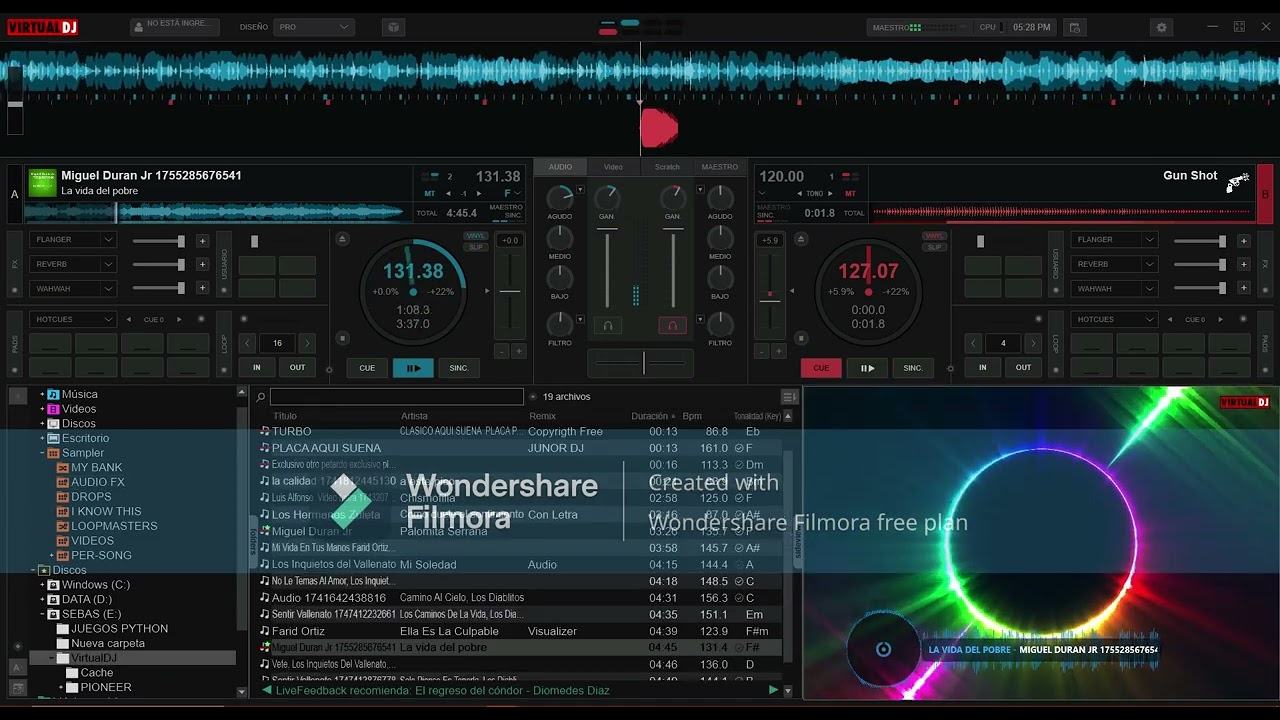
Task: Click the deck A pitch fader
Action: 510,291
